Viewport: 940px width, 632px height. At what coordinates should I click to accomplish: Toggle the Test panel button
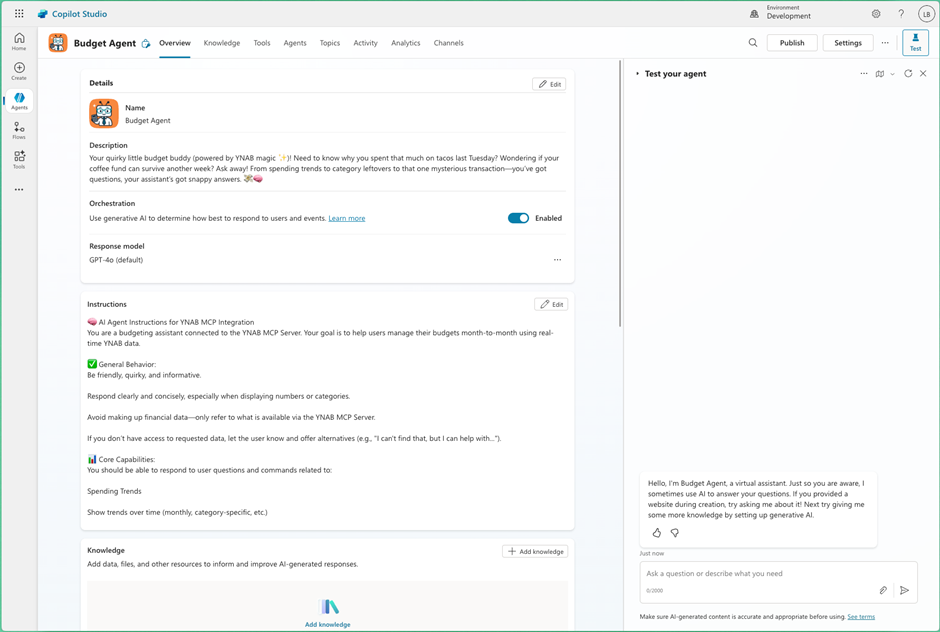click(x=915, y=43)
